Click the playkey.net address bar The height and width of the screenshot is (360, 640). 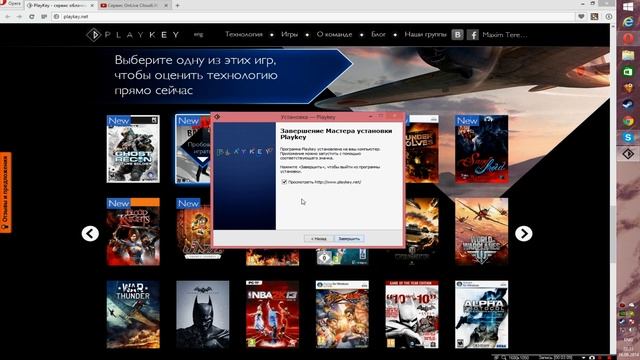tap(314, 17)
